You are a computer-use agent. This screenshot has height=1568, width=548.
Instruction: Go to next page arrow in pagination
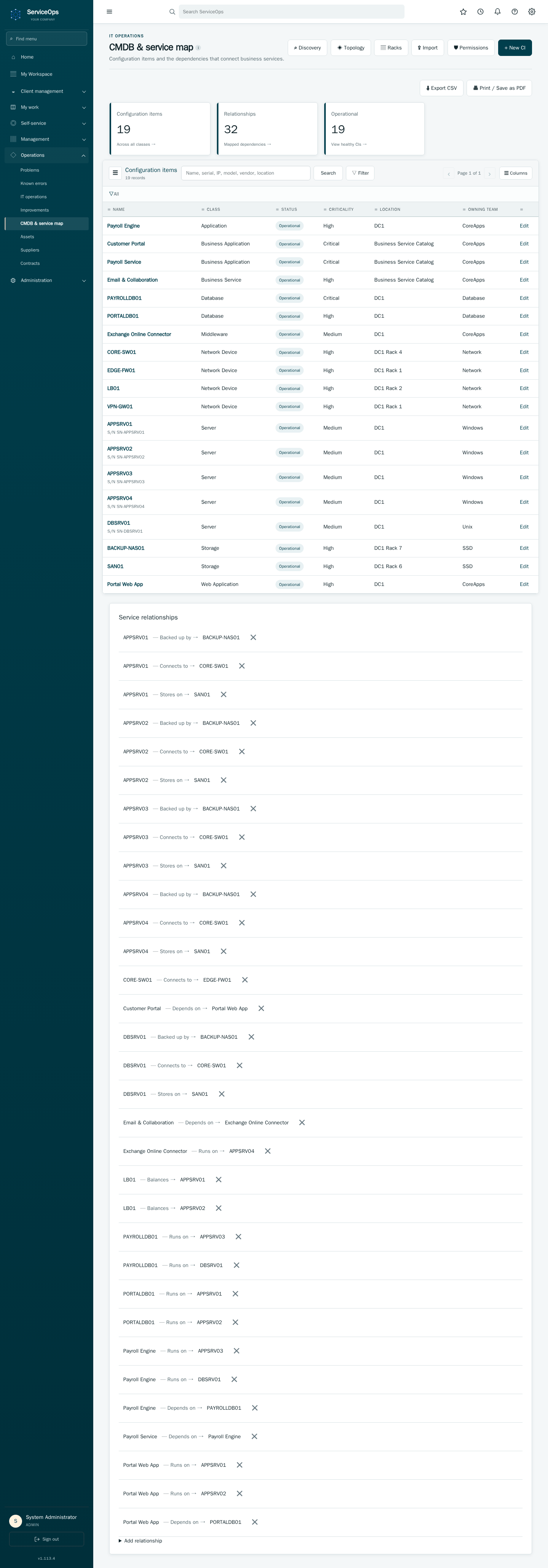tap(489, 174)
